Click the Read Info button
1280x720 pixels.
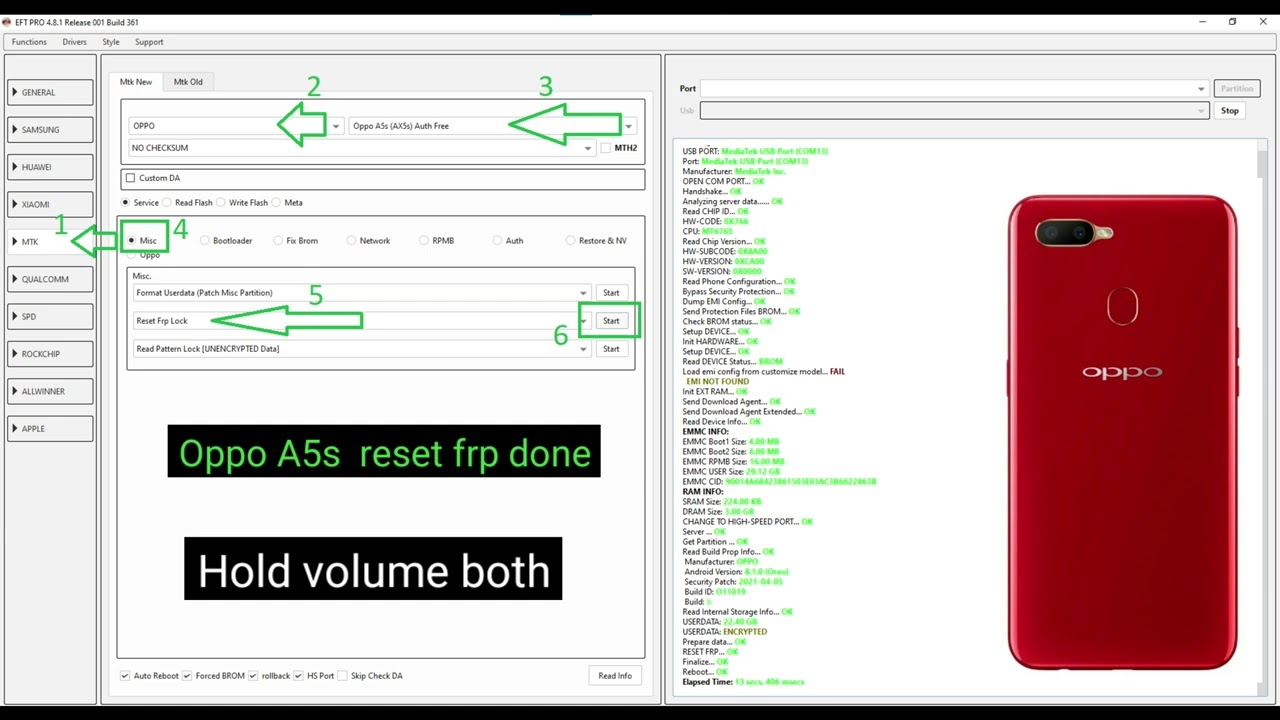pyautogui.click(x=614, y=676)
